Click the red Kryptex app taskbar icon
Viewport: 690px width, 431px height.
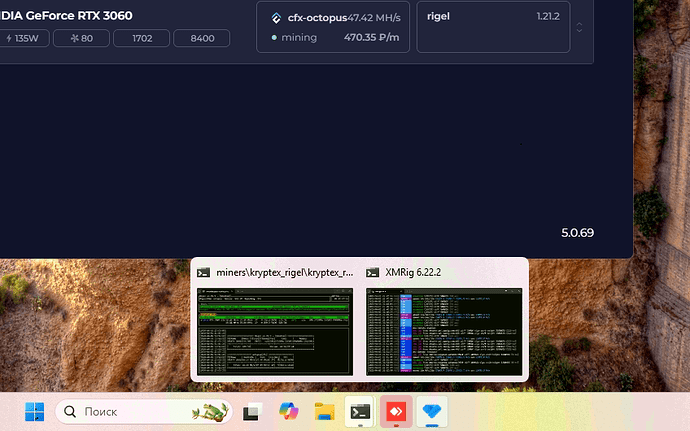click(396, 411)
